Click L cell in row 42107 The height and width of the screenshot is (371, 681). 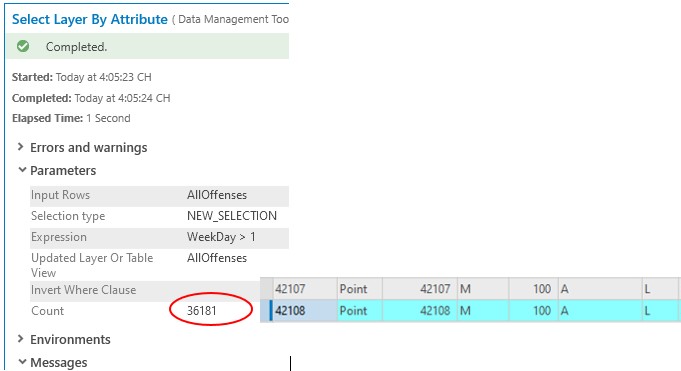(660, 289)
